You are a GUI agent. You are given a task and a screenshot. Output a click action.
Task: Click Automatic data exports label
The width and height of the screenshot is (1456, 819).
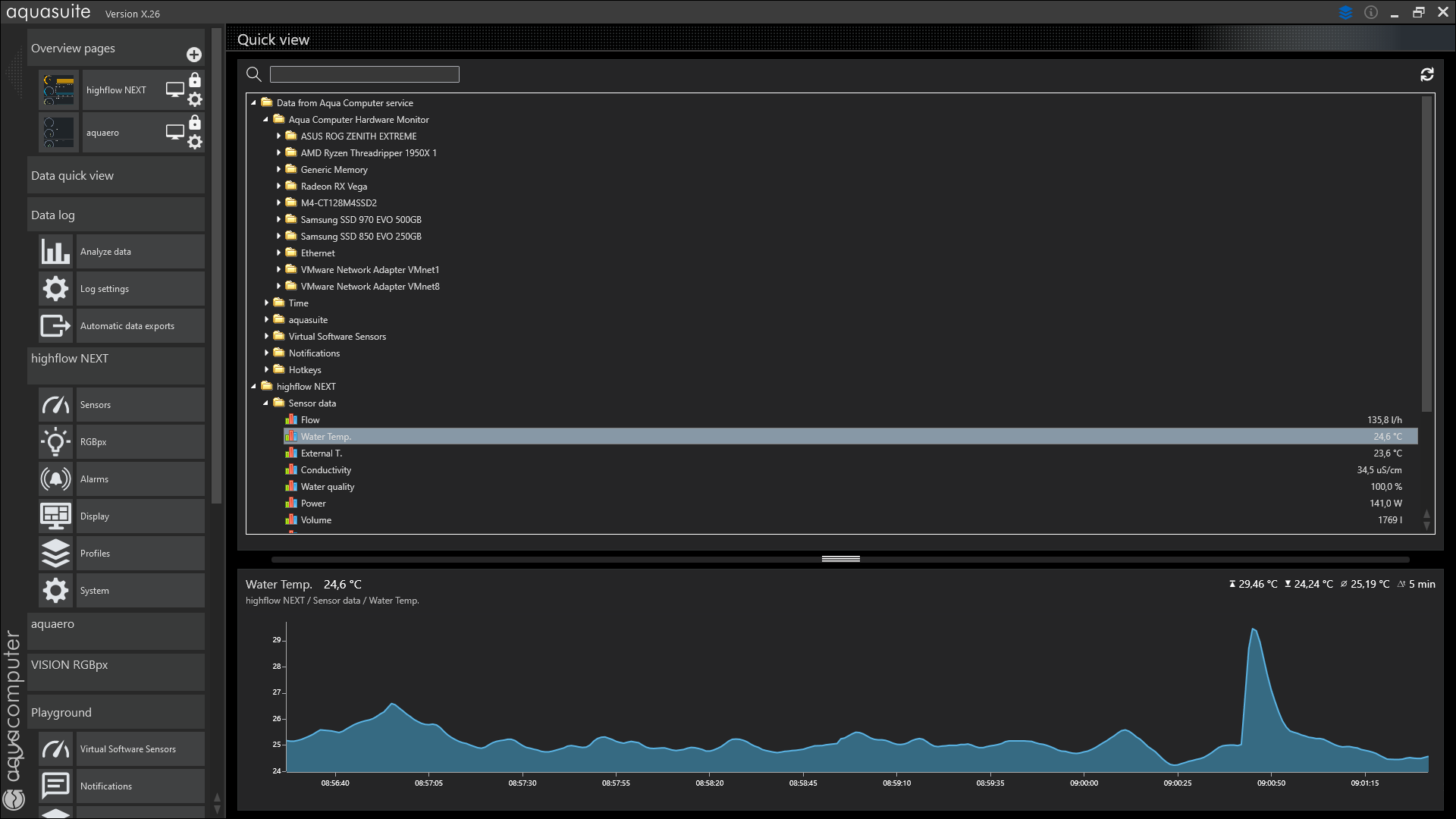coord(127,326)
